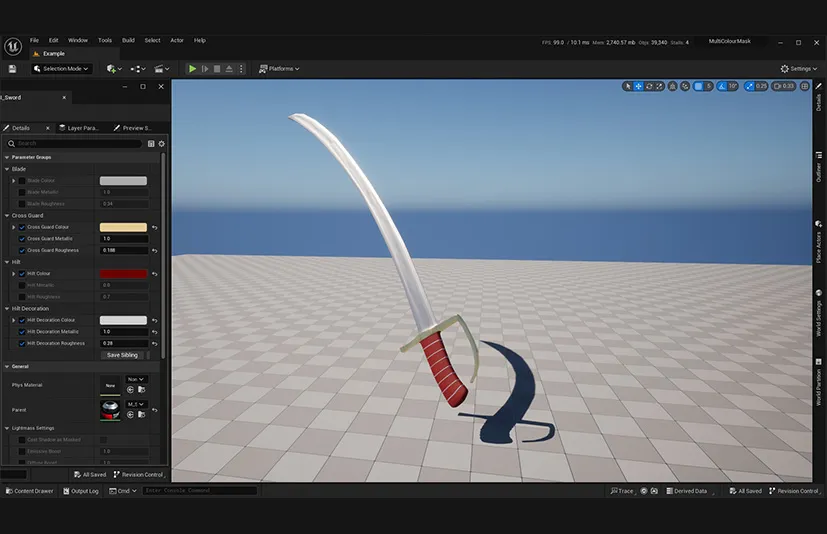Click the Details panel search field
The width and height of the screenshot is (827, 534).
click(74, 144)
